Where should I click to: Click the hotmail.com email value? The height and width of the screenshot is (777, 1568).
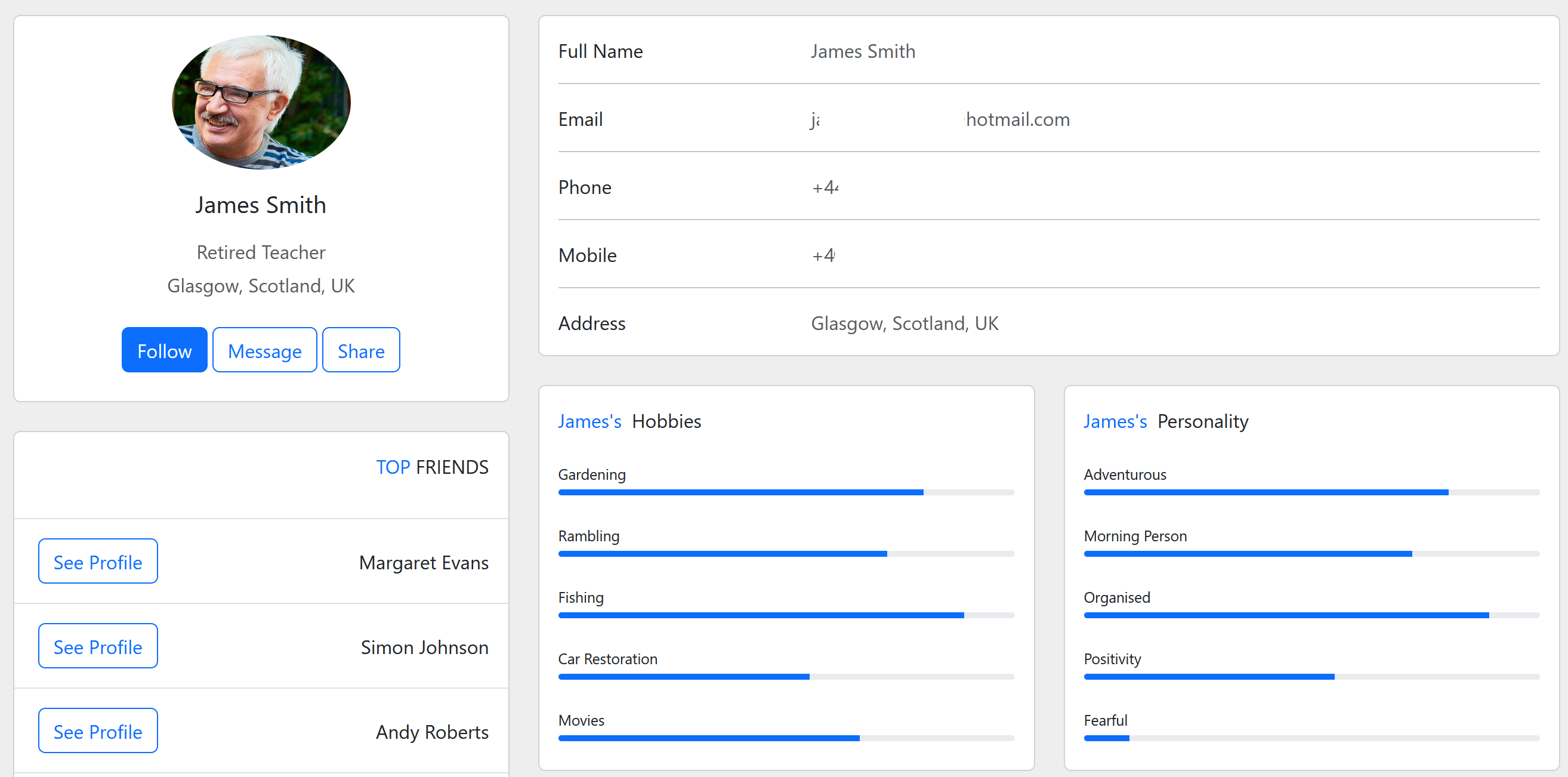coord(1017,119)
